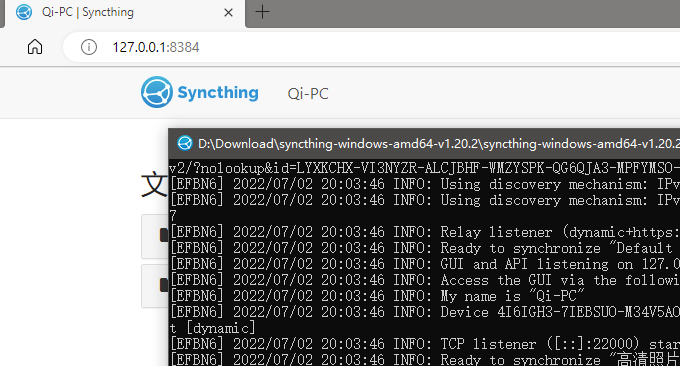Click the log line 'Access the GUI via the'

(x=425, y=280)
